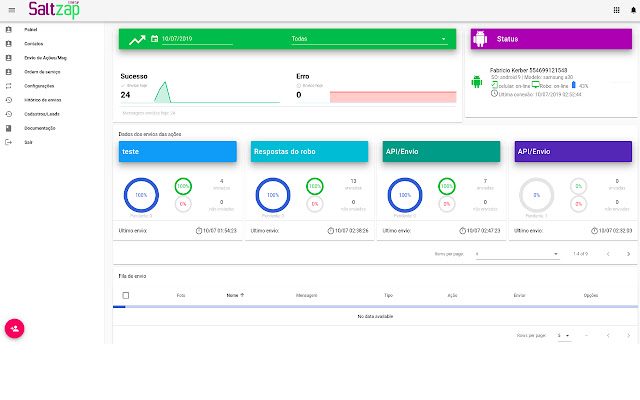Click the sort arrow beside Nome column
Image resolution: width=640 pixels, height=400 pixels.
[242, 295]
